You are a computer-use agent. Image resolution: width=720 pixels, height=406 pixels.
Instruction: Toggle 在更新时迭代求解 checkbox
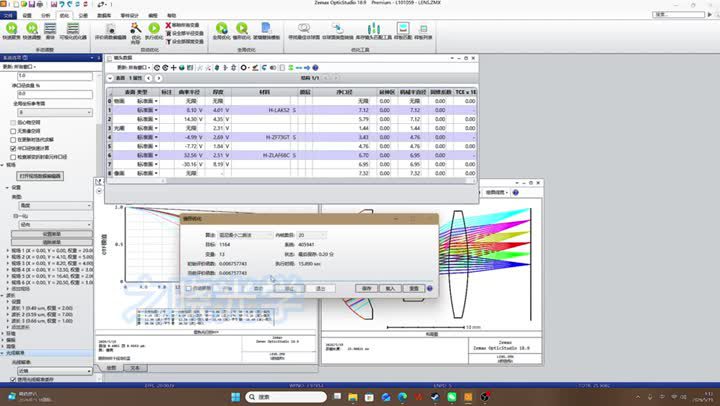(13, 139)
